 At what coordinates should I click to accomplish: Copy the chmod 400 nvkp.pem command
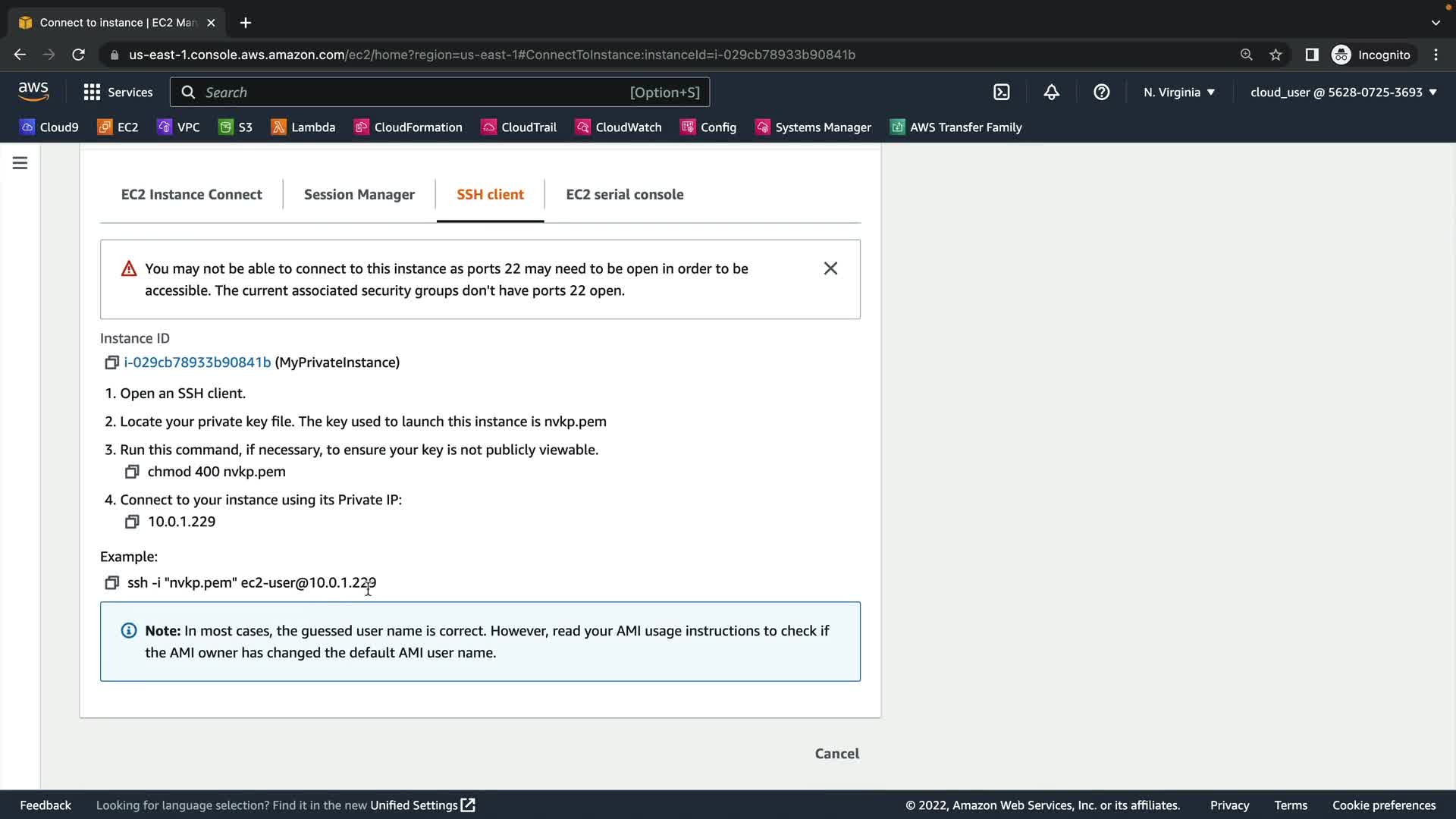click(132, 472)
